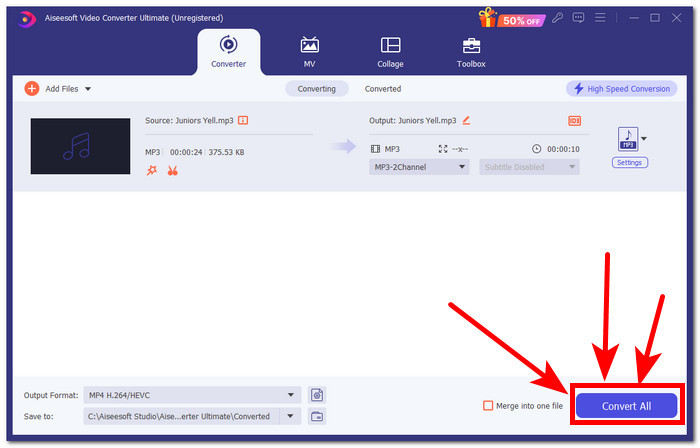Open the Toolbox tab
The width and height of the screenshot is (700, 448).
point(471,52)
